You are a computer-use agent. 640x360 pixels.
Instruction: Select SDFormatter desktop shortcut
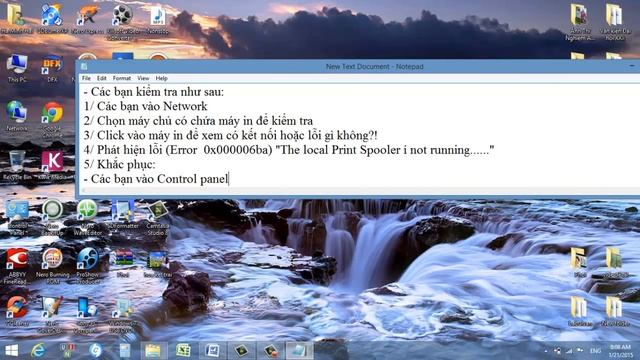(x=123, y=215)
